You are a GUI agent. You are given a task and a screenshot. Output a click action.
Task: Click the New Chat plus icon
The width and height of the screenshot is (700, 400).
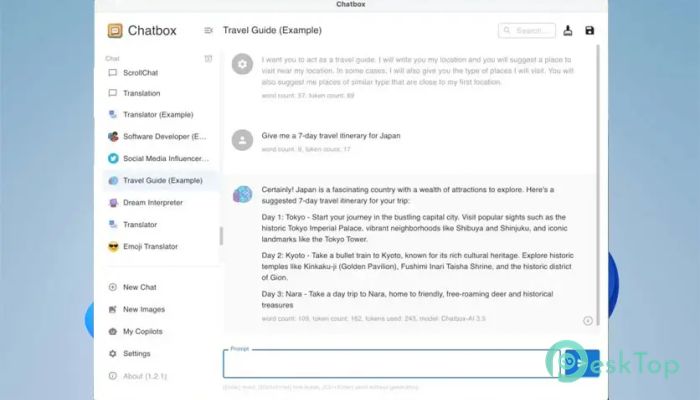[x=112, y=287]
